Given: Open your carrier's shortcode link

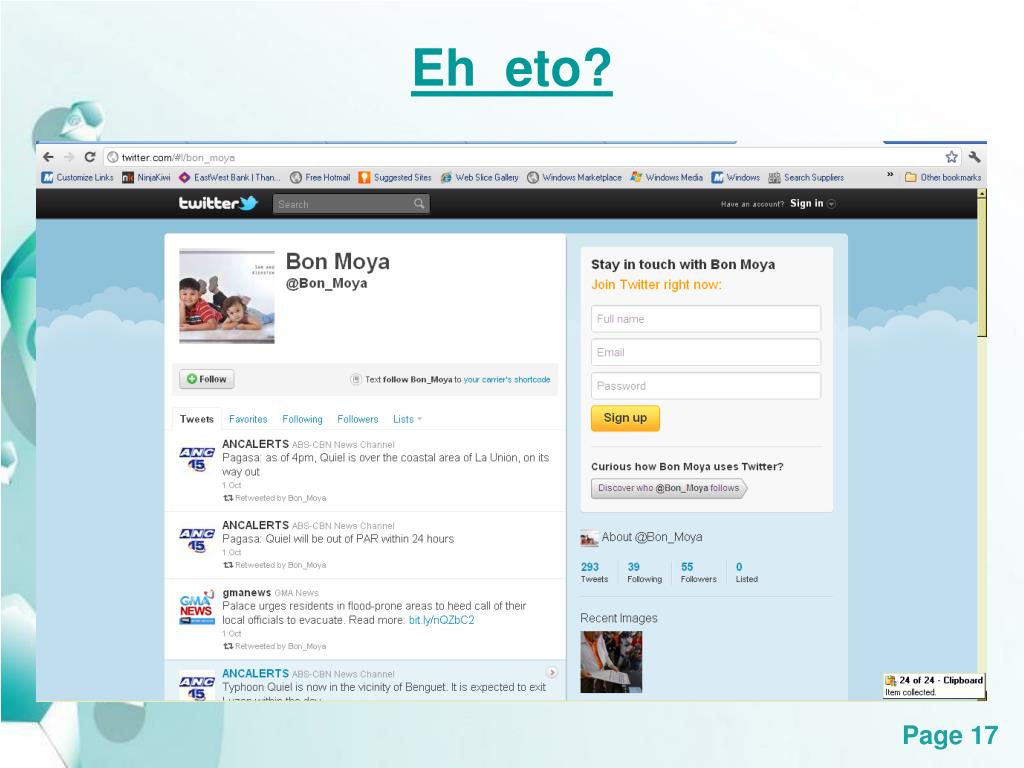Looking at the screenshot, I should [507, 379].
